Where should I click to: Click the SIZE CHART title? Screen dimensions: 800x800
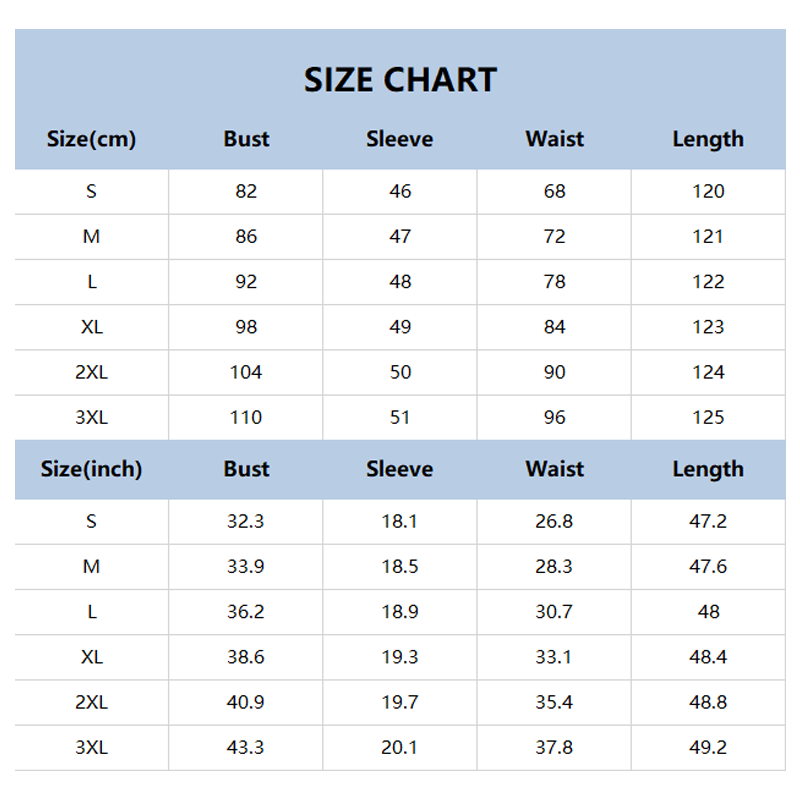click(x=400, y=79)
